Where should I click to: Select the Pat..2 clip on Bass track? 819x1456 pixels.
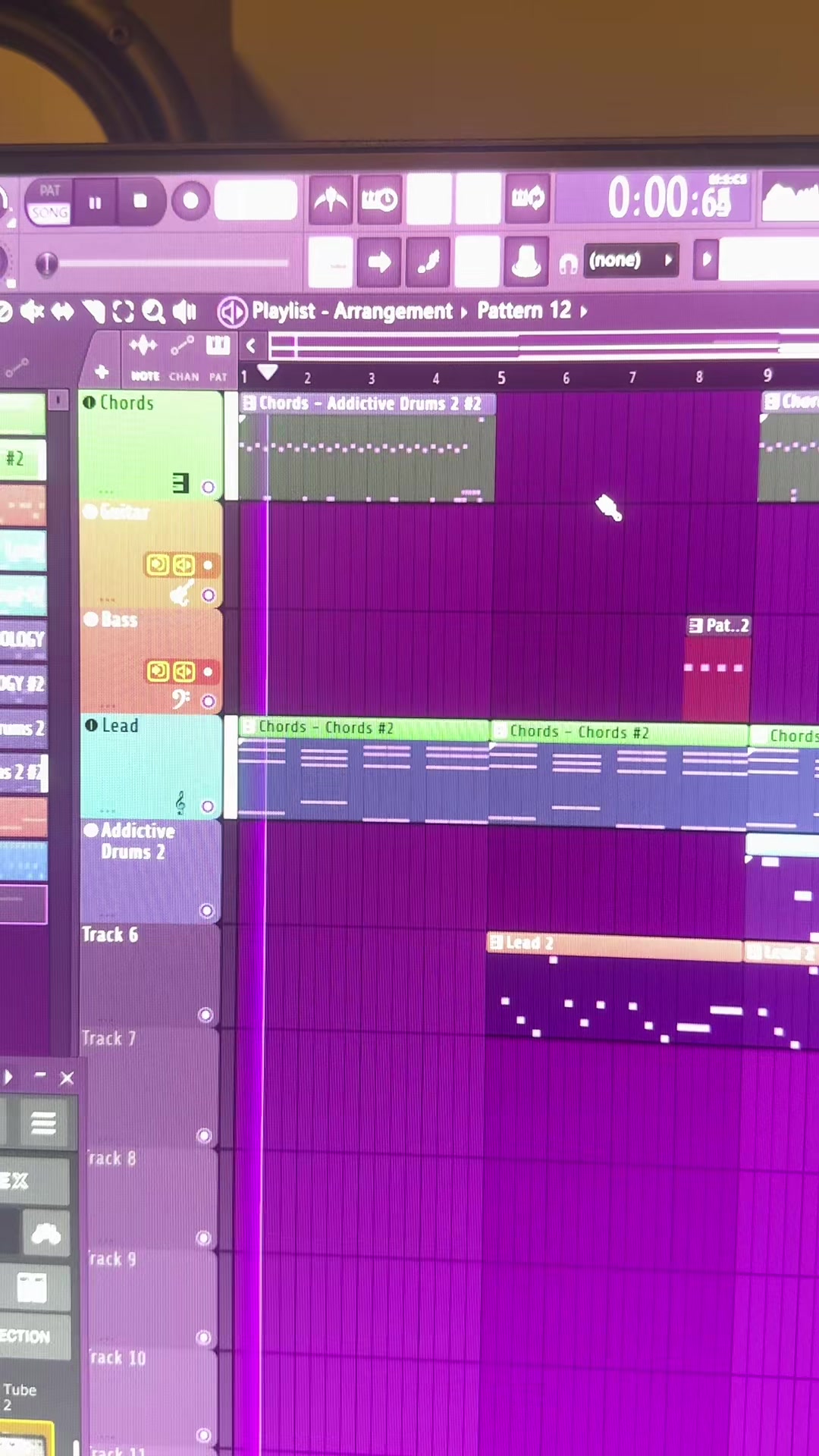pyautogui.click(x=717, y=667)
